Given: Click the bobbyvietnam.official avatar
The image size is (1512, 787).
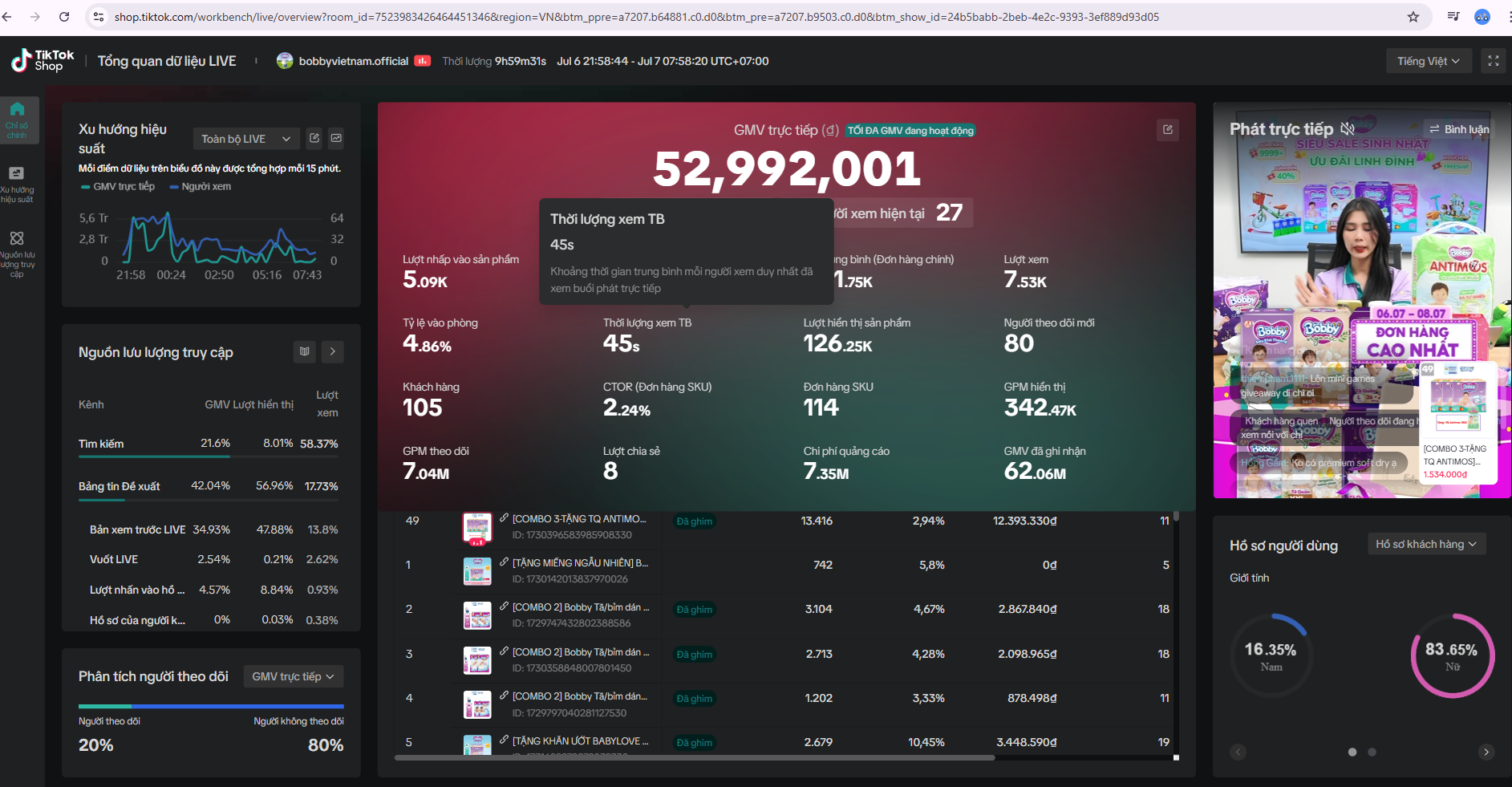Looking at the screenshot, I should click(x=285, y=61).
